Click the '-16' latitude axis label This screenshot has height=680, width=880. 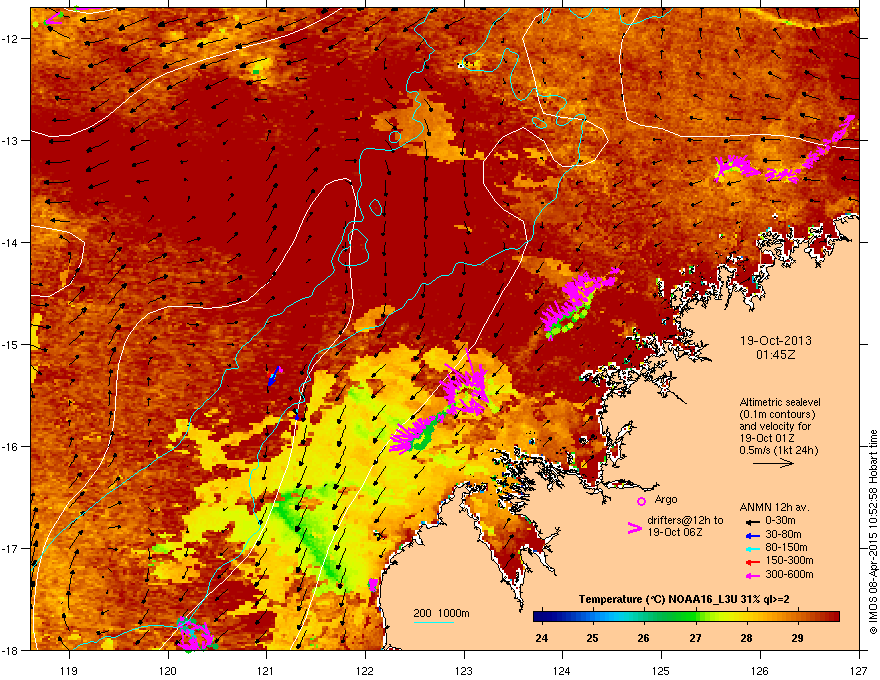11,447
